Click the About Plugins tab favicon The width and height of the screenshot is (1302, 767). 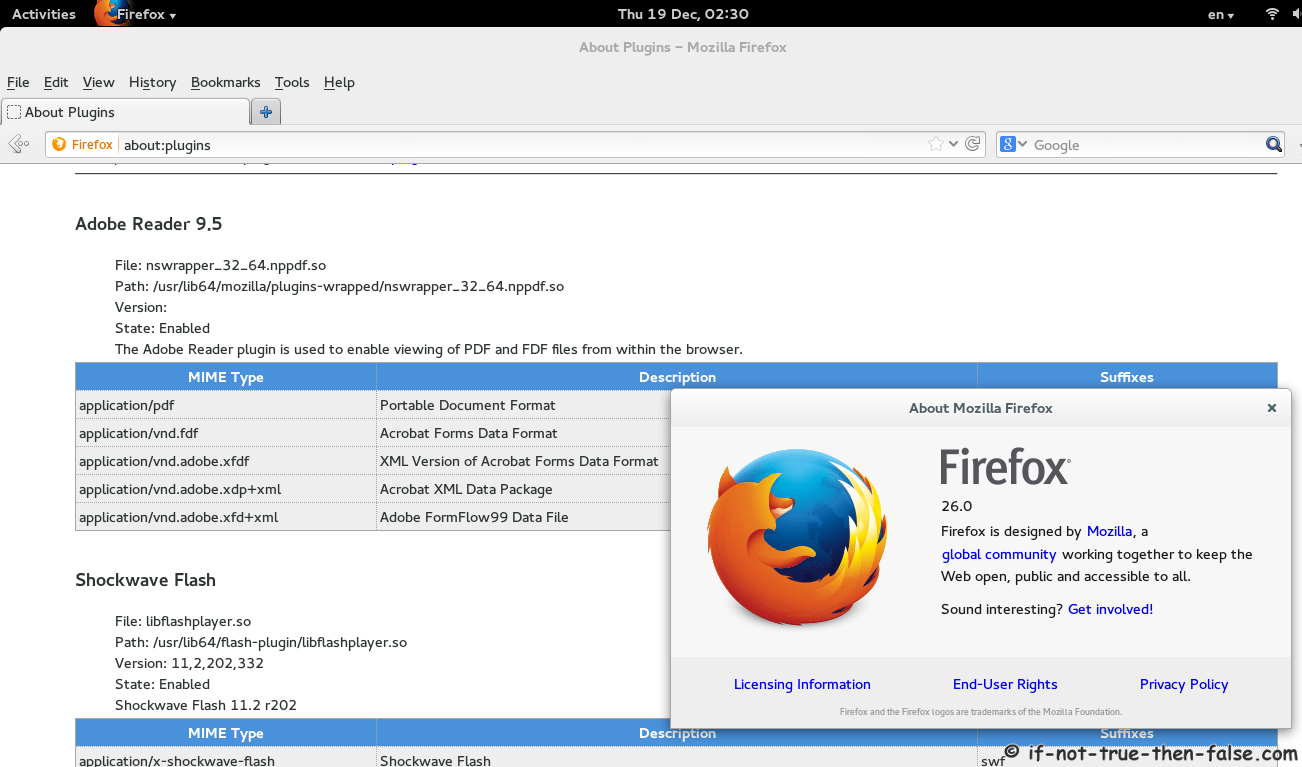(14, 112)
